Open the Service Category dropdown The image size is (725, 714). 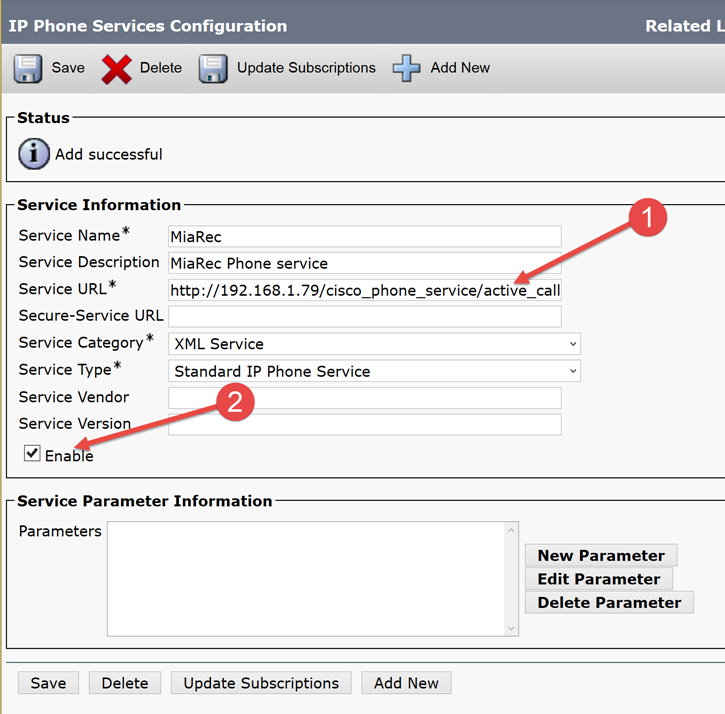tap(374, 344)
